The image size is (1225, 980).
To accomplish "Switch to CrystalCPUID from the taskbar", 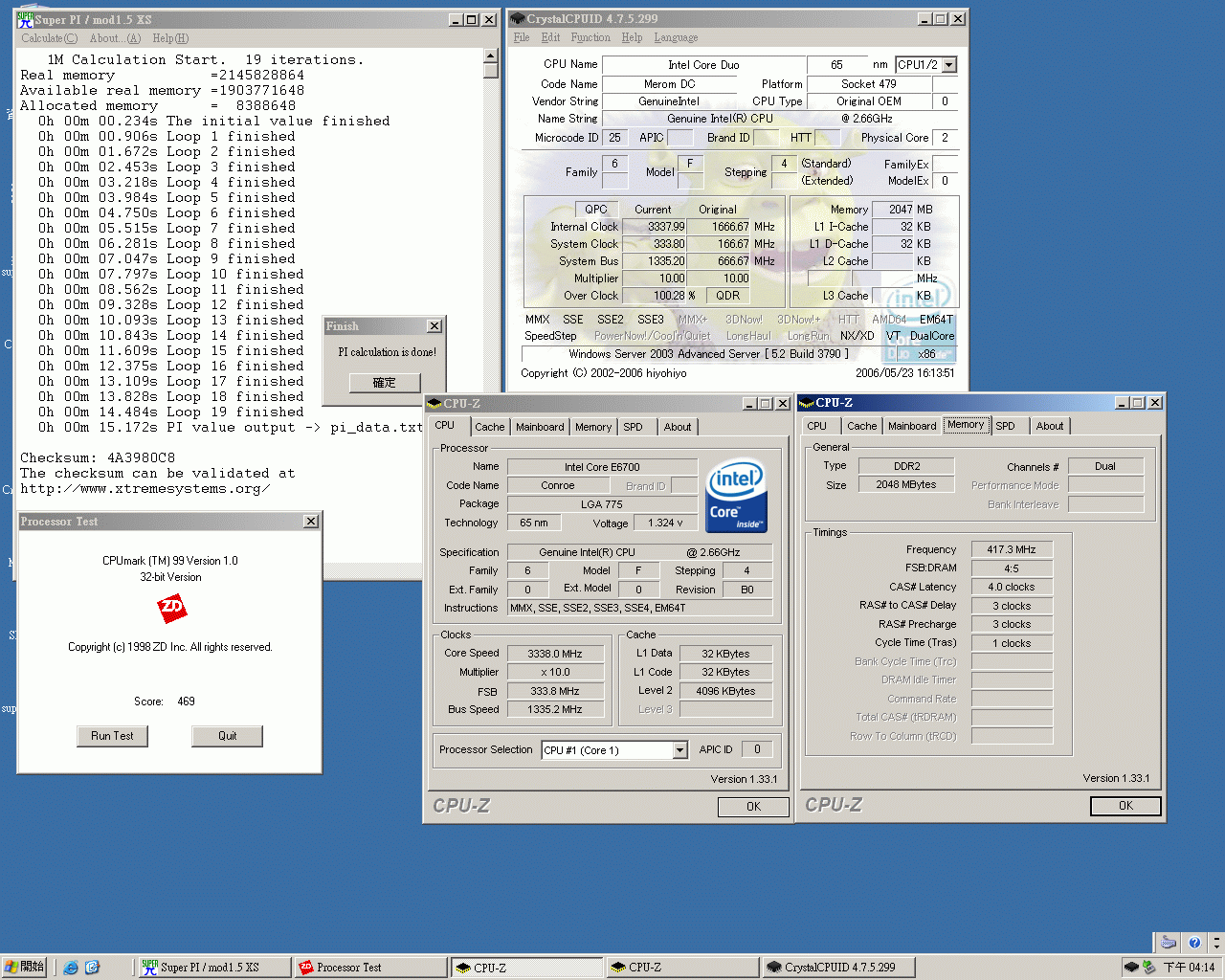I will pos(838,968).
